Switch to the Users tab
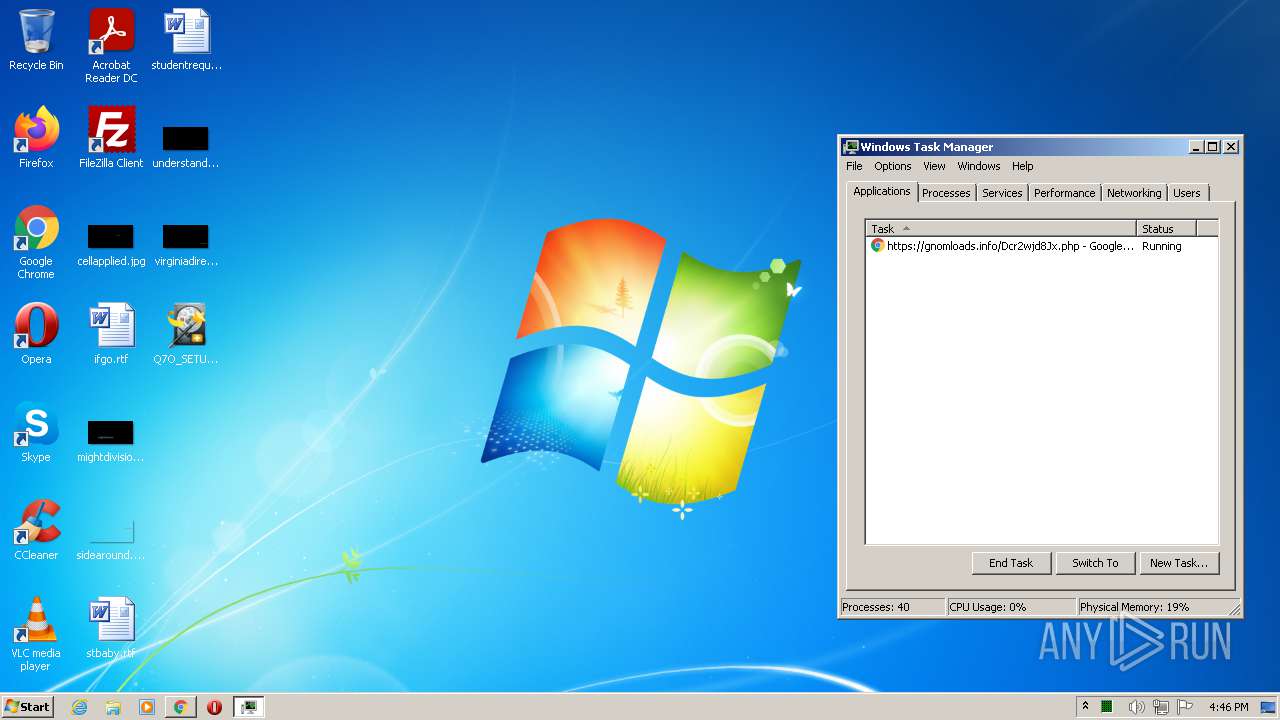Screen dimensions: 1280x720 pos(1187,193)
